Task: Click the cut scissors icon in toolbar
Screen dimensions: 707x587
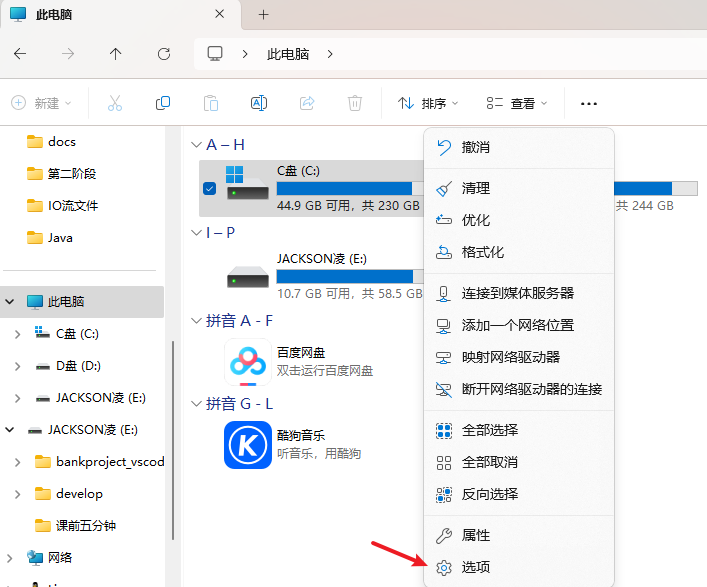Action: 114,103
